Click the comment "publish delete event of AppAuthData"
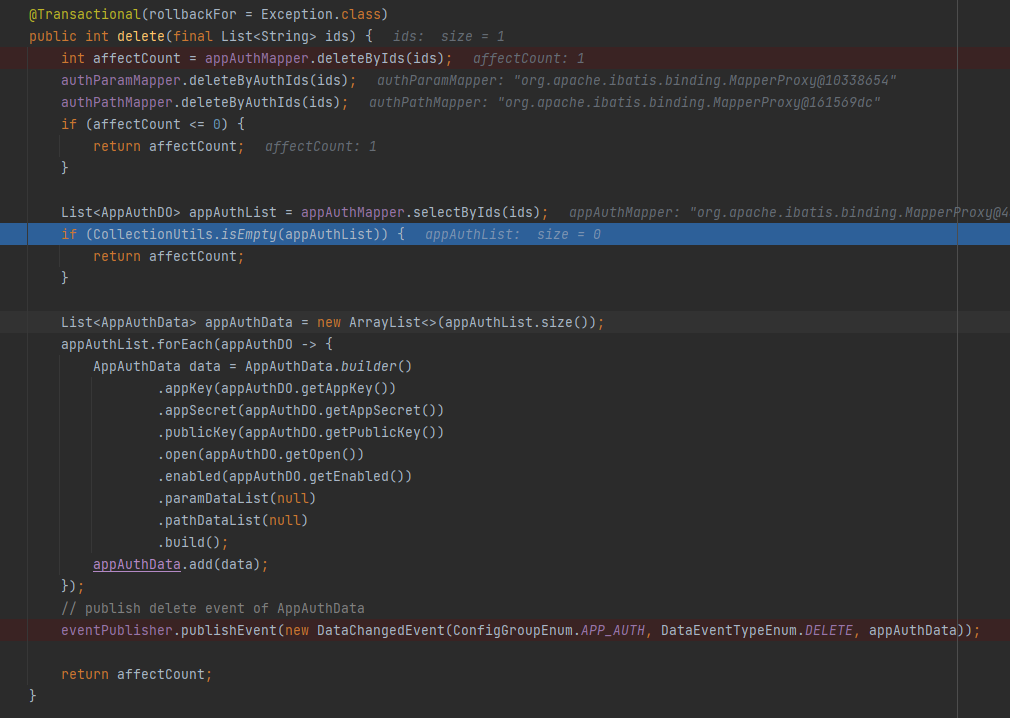 click(225, 608)
